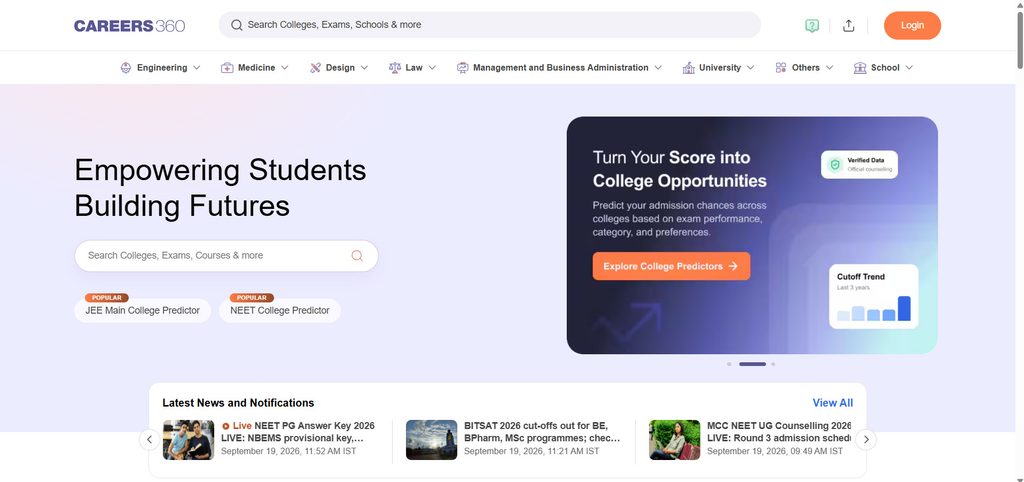
Task: Open the Others menu
Action: tap(804, 67)
